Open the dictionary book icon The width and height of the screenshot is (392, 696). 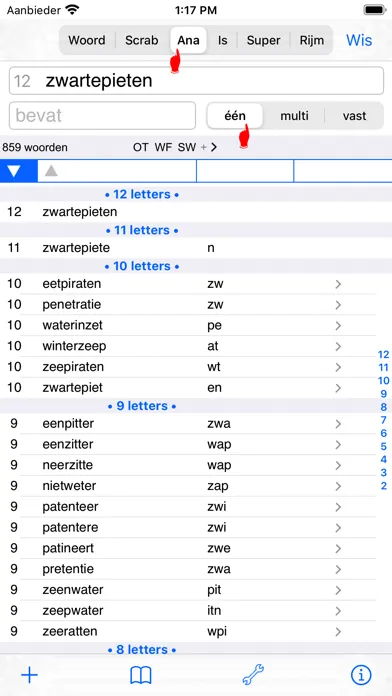[141, 676]
